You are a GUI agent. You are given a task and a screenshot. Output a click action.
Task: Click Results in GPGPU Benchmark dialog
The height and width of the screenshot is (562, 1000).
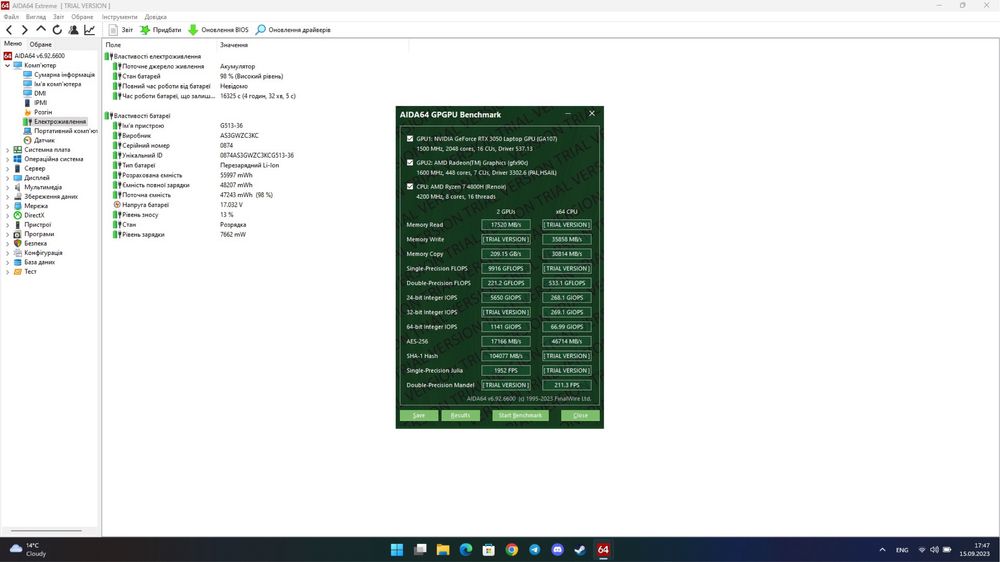tap(460, 415)
